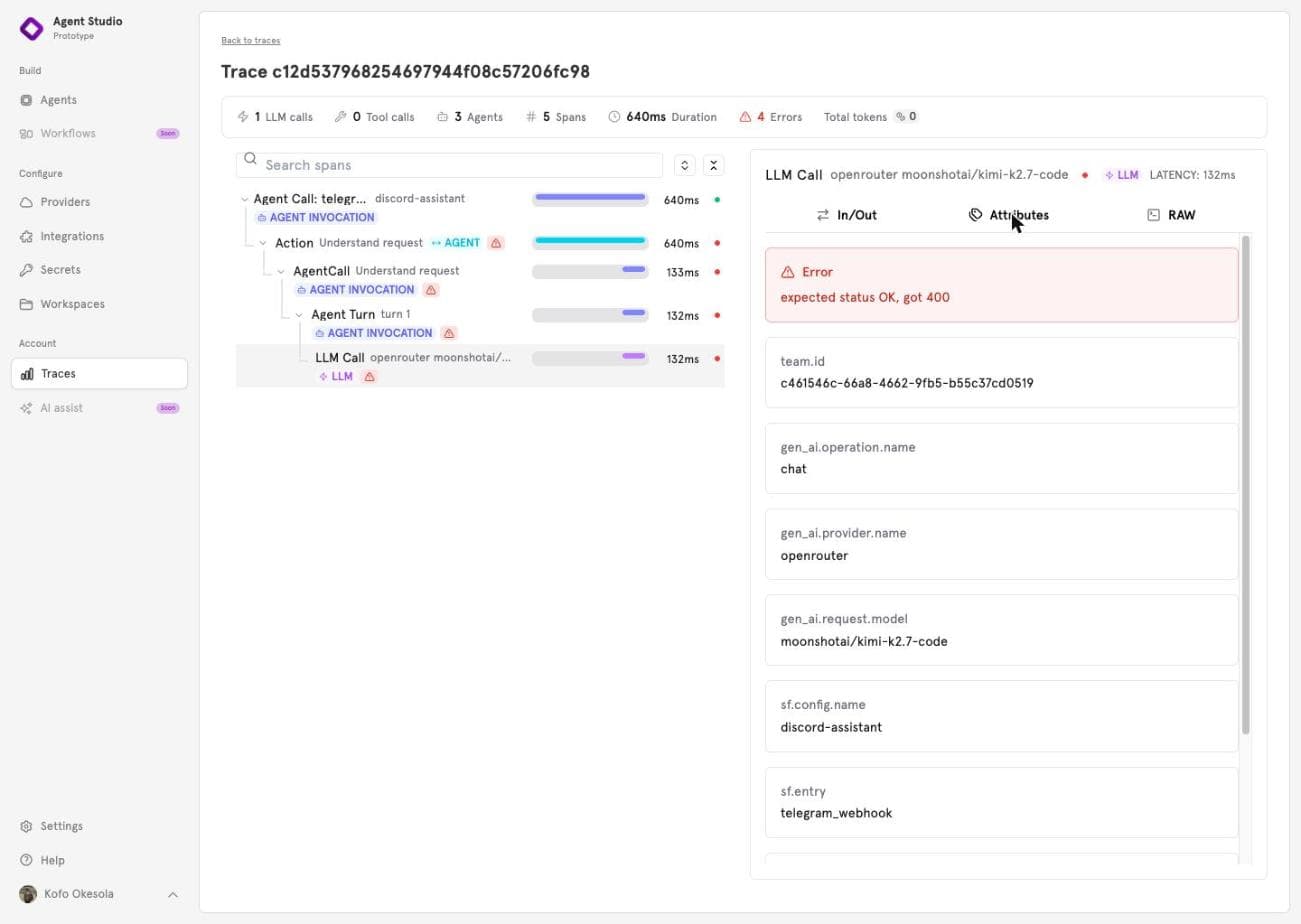Viewport: 1301px width, 924px height.
Task: Click the Action span error warning icon
Action: pyautogui.click(x=496, y=243)
